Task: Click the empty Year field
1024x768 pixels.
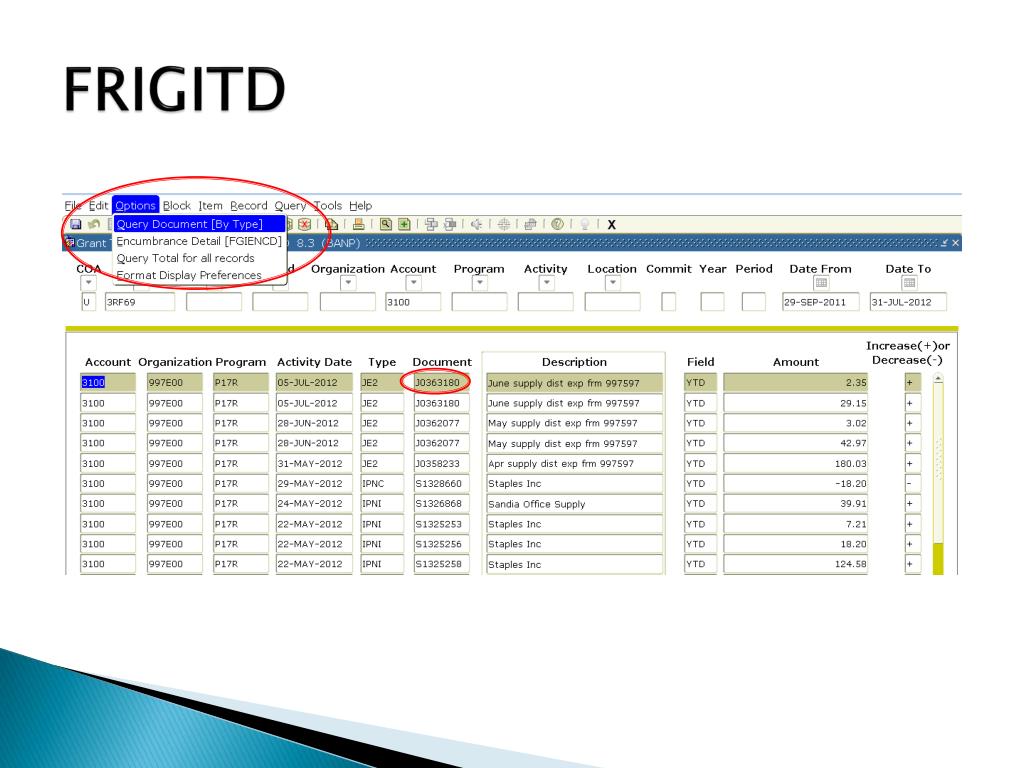Action: pos(712,302)
